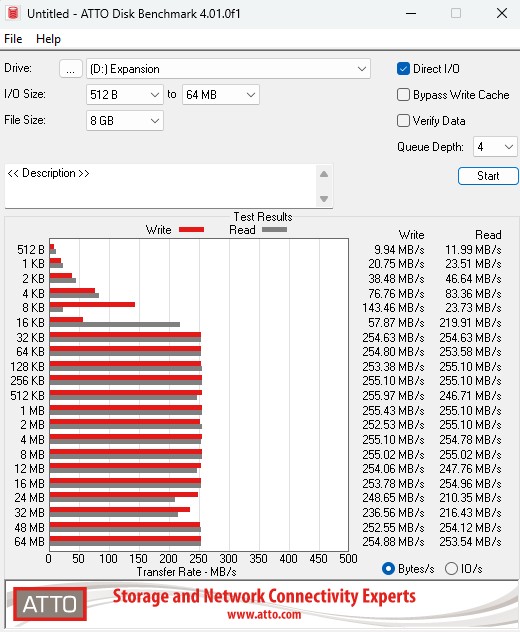Enable the Verify Data checkbox
520x632 pixels.
(403, 121)
